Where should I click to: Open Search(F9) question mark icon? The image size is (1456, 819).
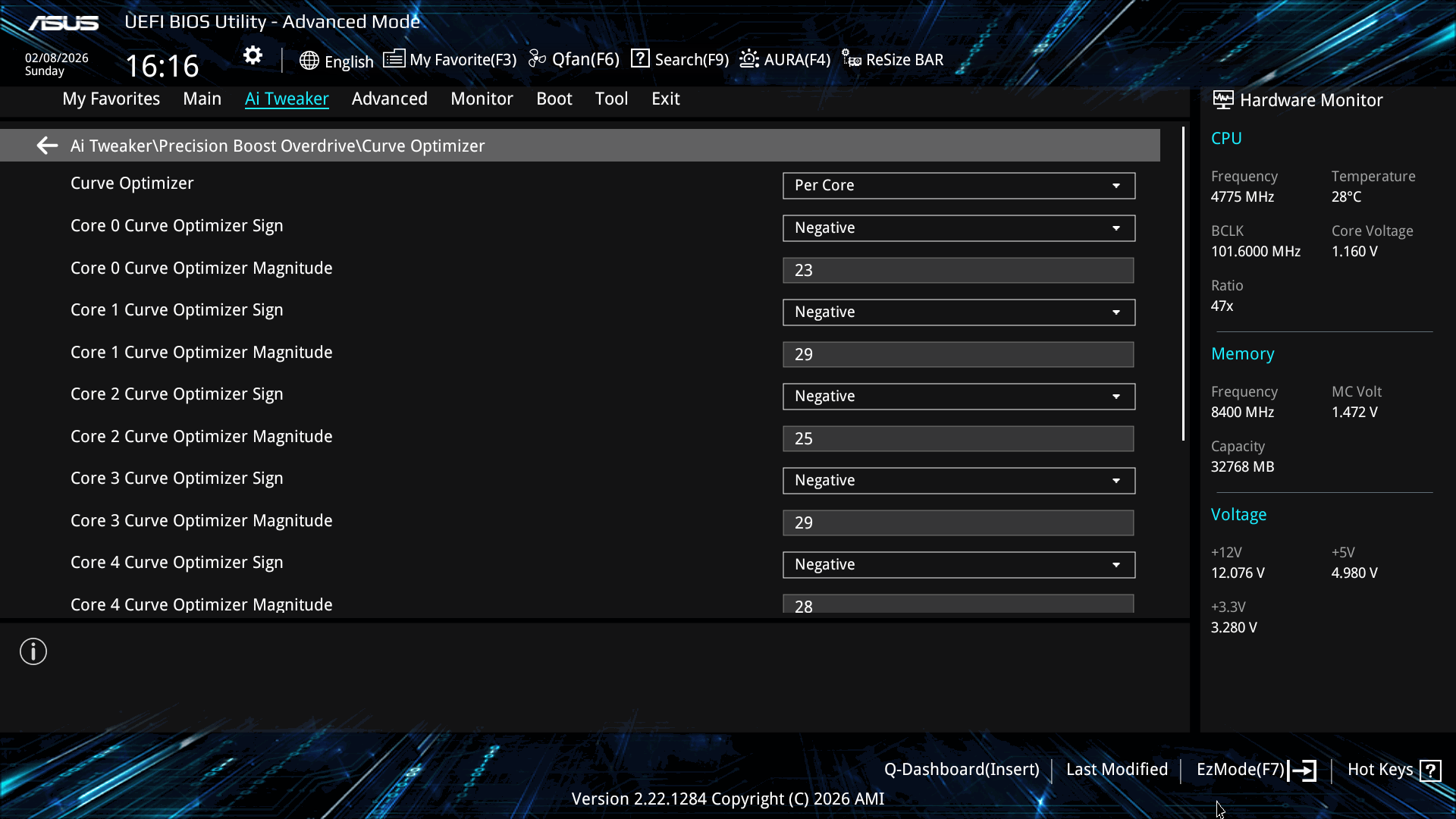pyautogui.click(x=640, y=58)
